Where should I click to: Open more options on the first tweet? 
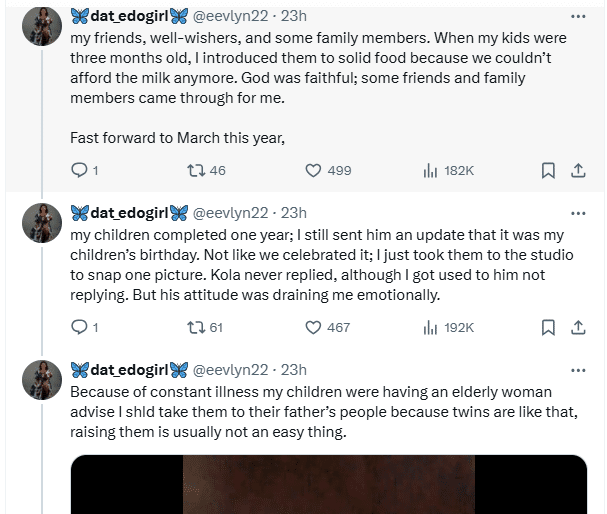(578, 16)
